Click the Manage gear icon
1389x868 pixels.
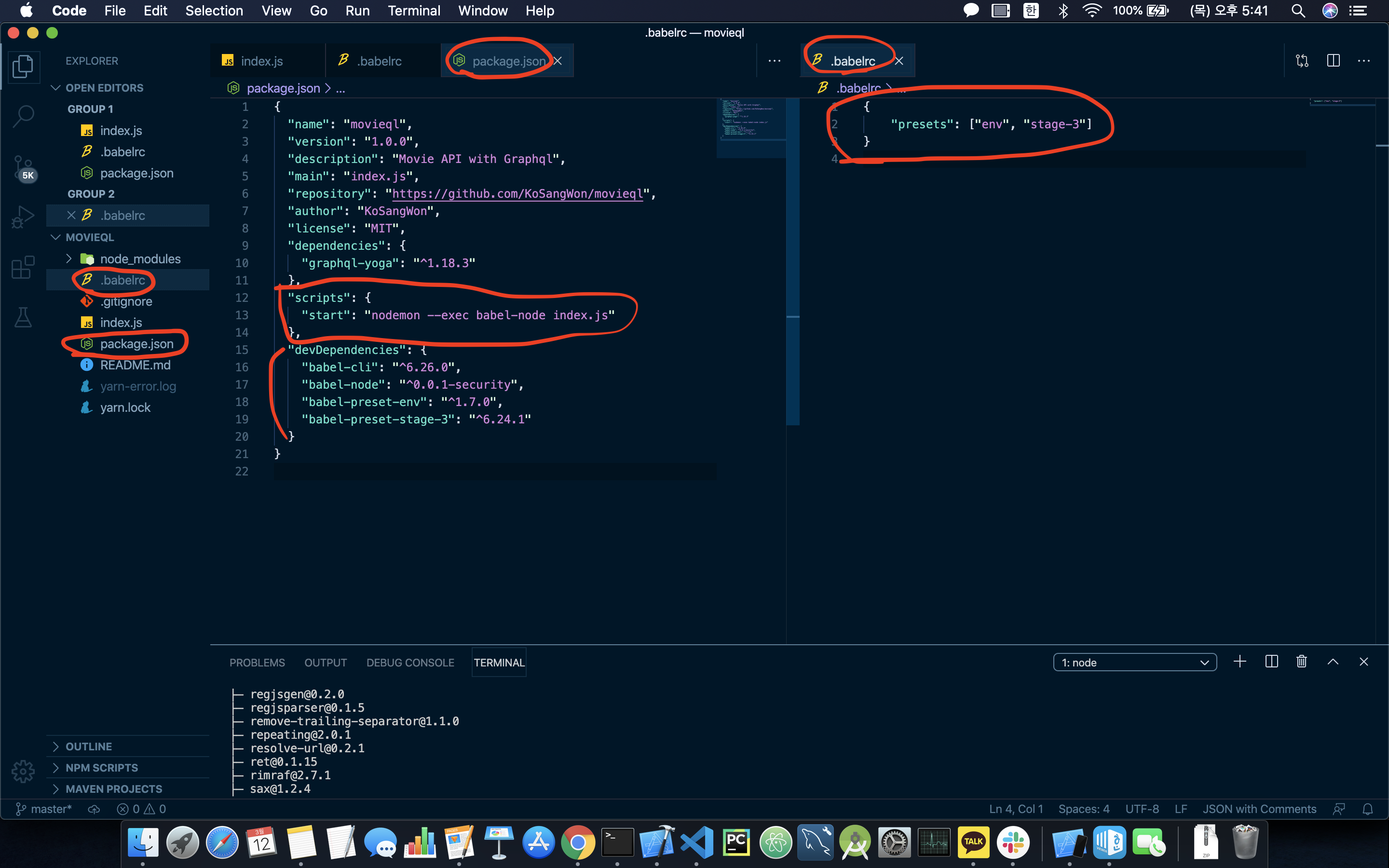[23, 771]
